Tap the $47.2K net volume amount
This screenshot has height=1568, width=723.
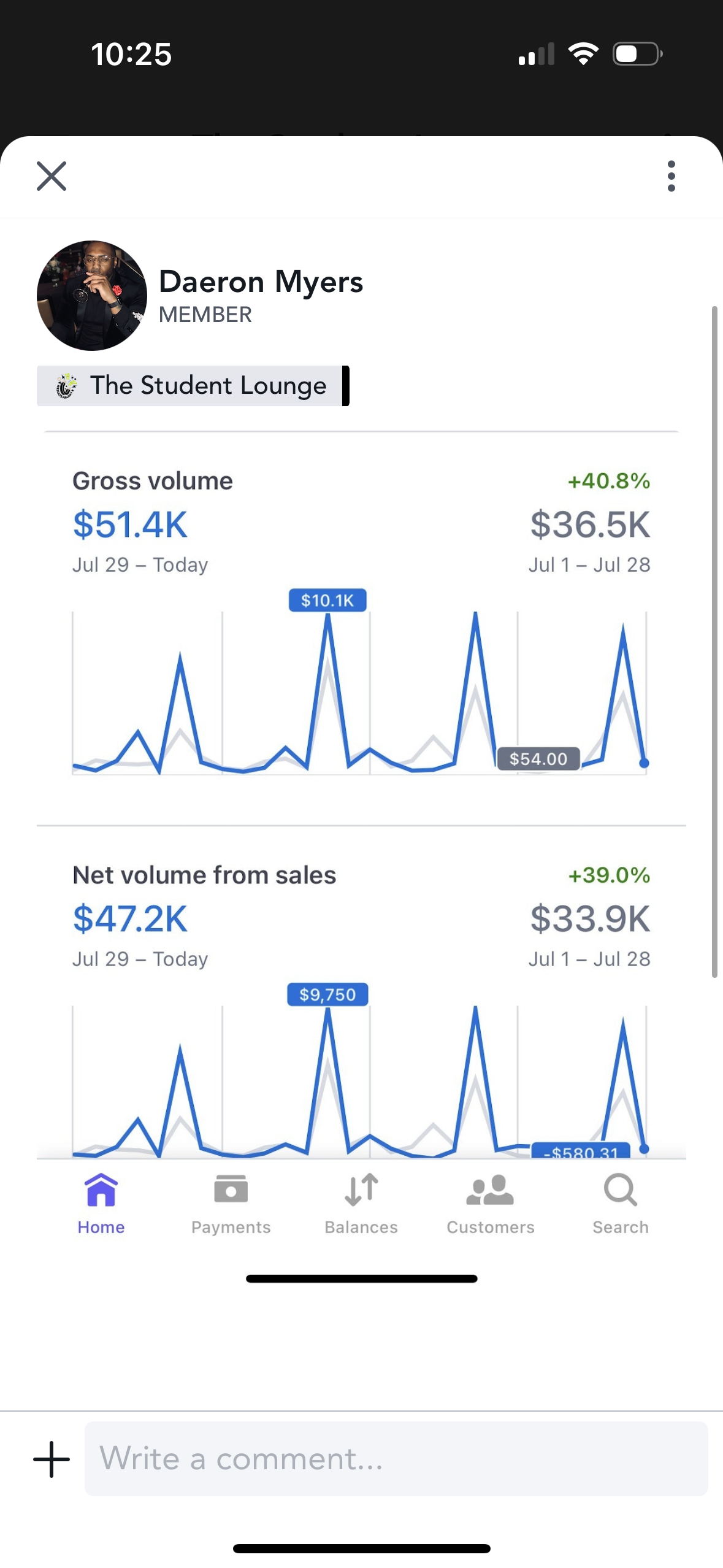tap(130, 919)
